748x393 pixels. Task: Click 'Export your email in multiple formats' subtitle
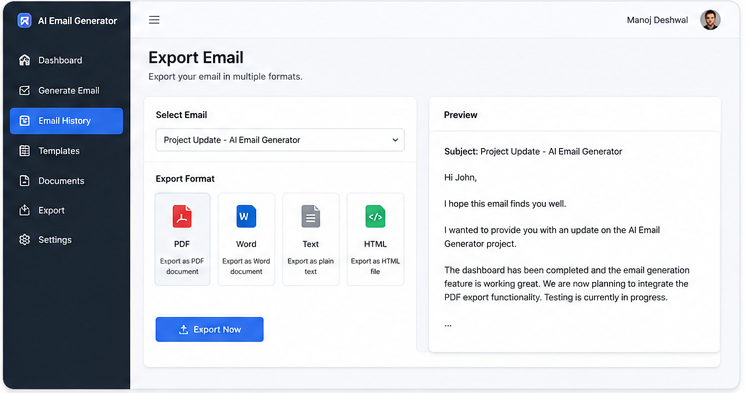coord(225,76)
